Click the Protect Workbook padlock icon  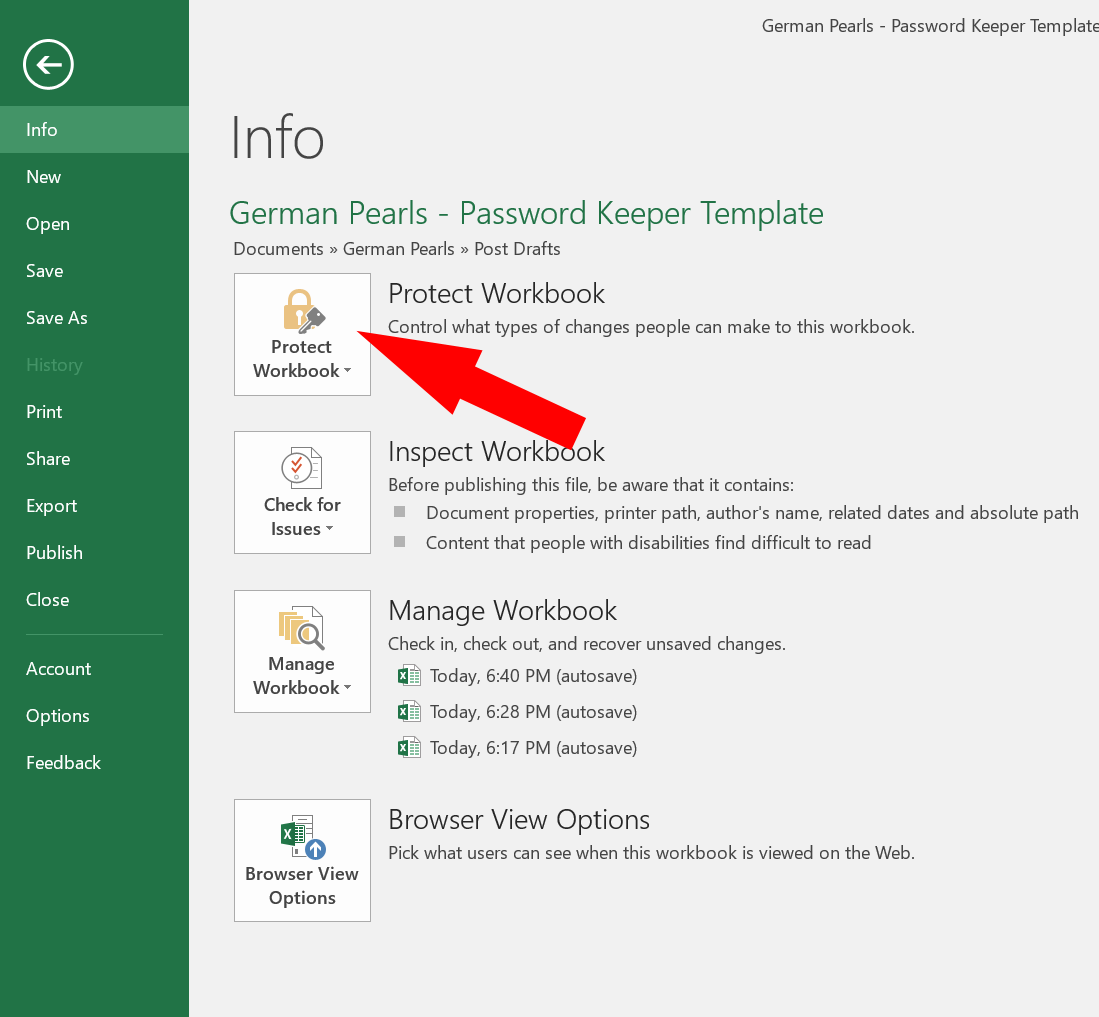(302, 310)
